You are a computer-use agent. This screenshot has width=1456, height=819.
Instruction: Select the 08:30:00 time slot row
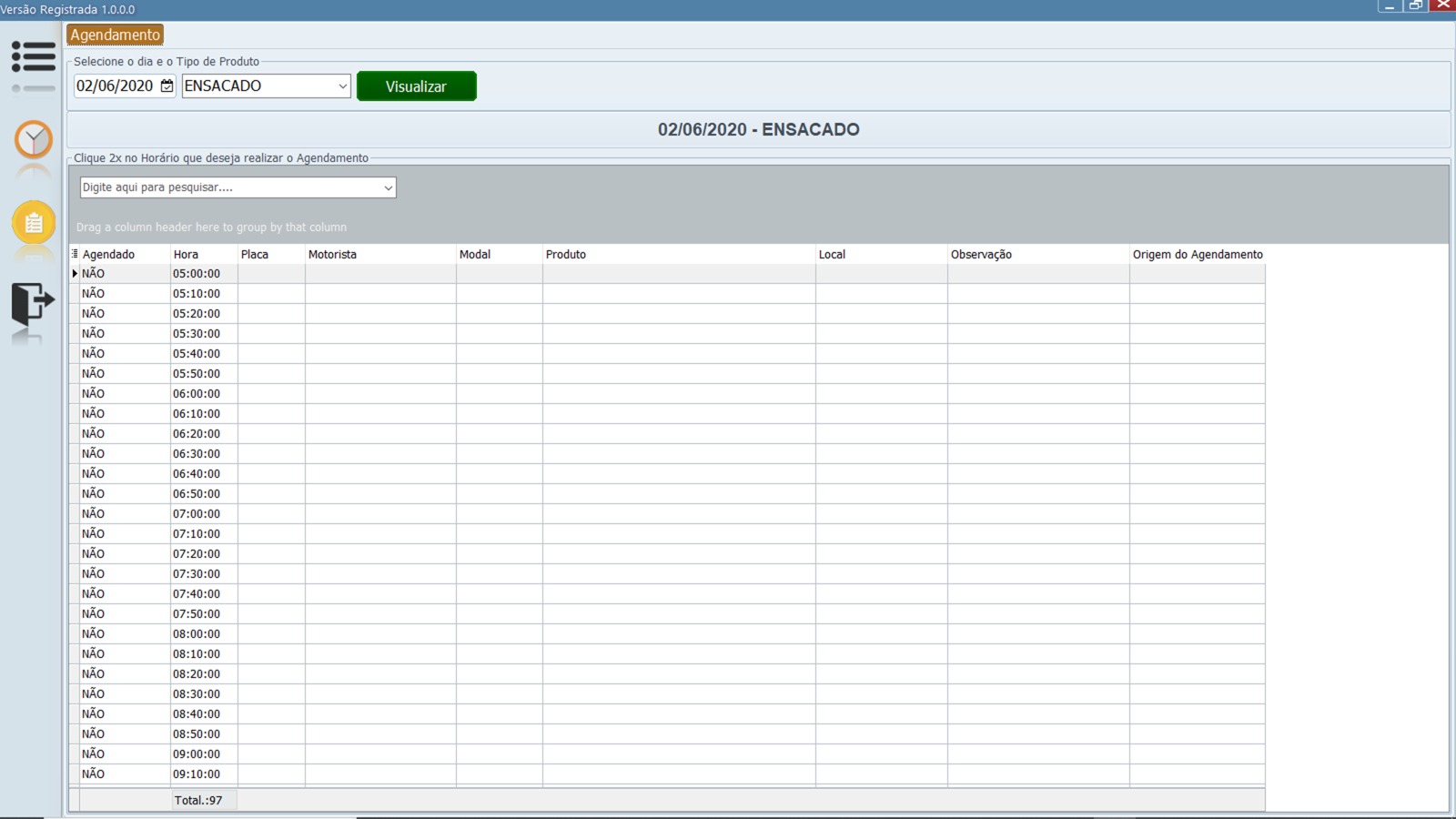[x=197, y=693]
